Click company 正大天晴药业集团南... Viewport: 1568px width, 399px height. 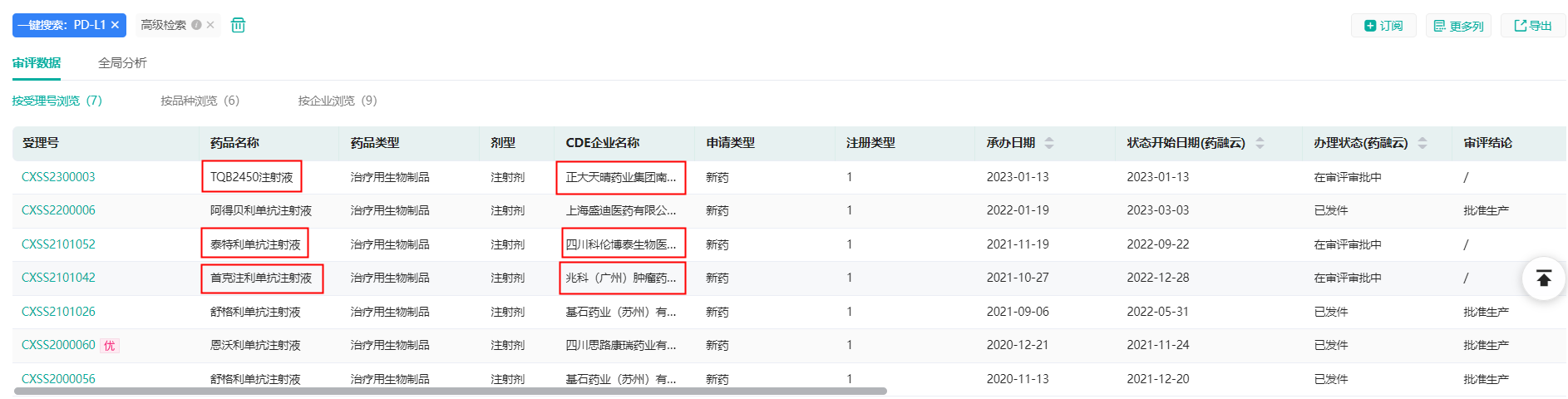click(x=620, y=177)
